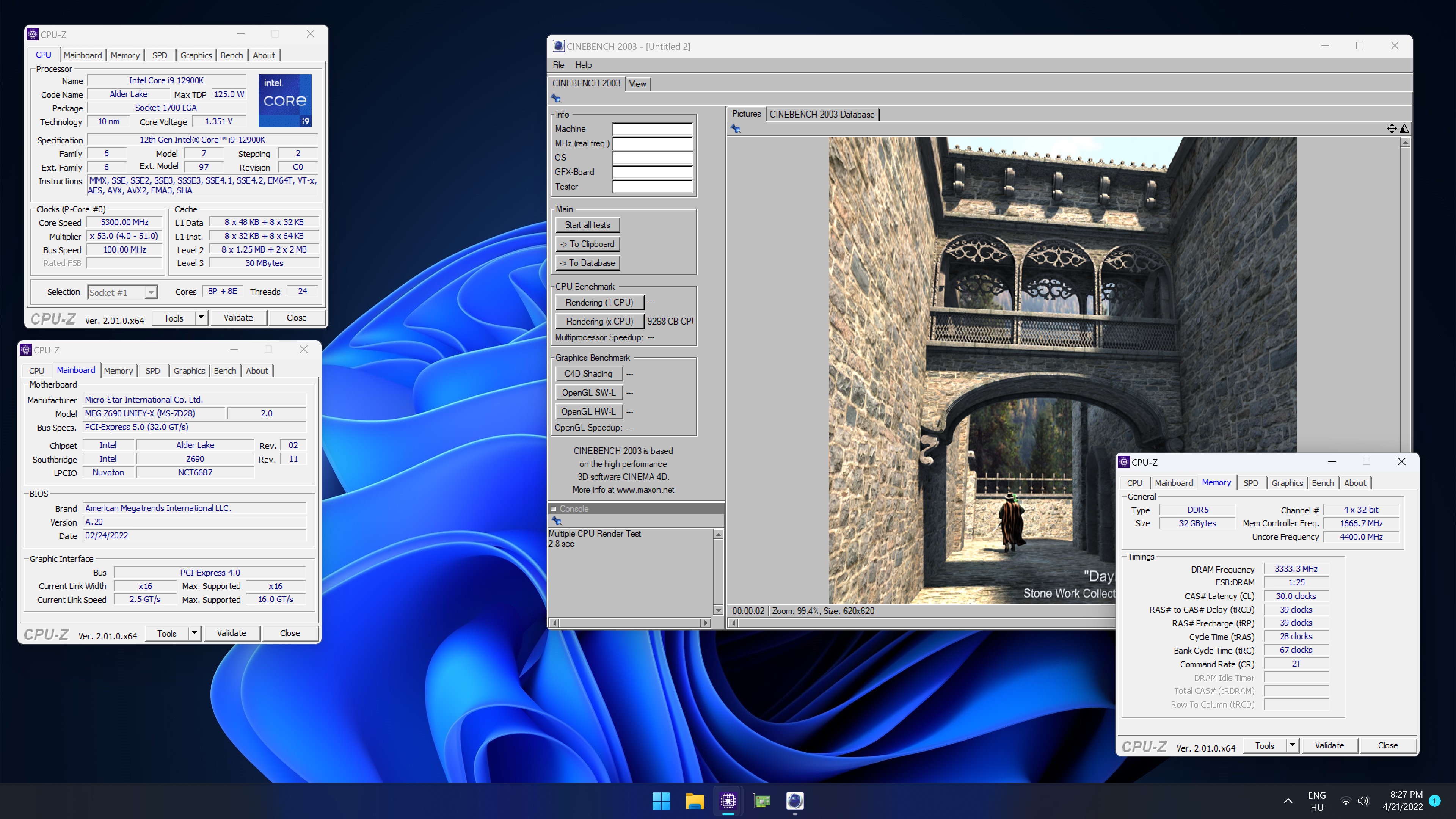Run OpenGL SW-L test

click(588, 393)
